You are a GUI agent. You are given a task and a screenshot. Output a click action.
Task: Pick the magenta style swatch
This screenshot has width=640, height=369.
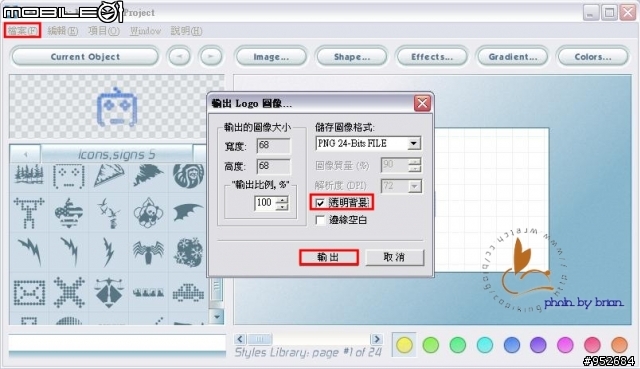565,345
